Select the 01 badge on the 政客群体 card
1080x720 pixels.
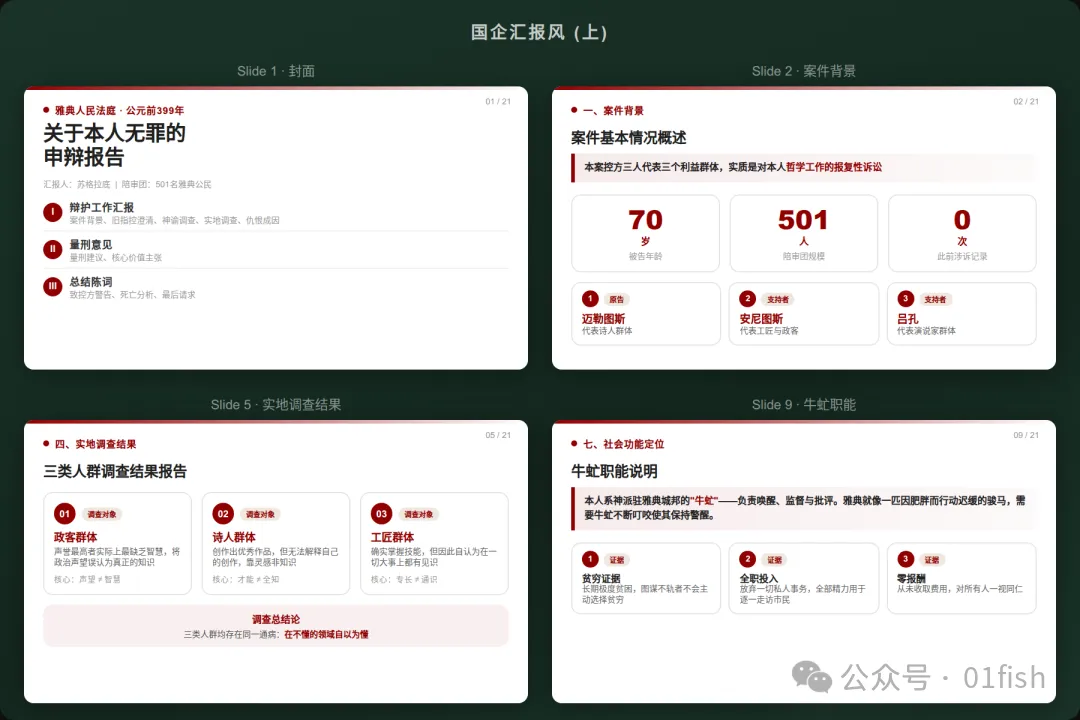65,514
